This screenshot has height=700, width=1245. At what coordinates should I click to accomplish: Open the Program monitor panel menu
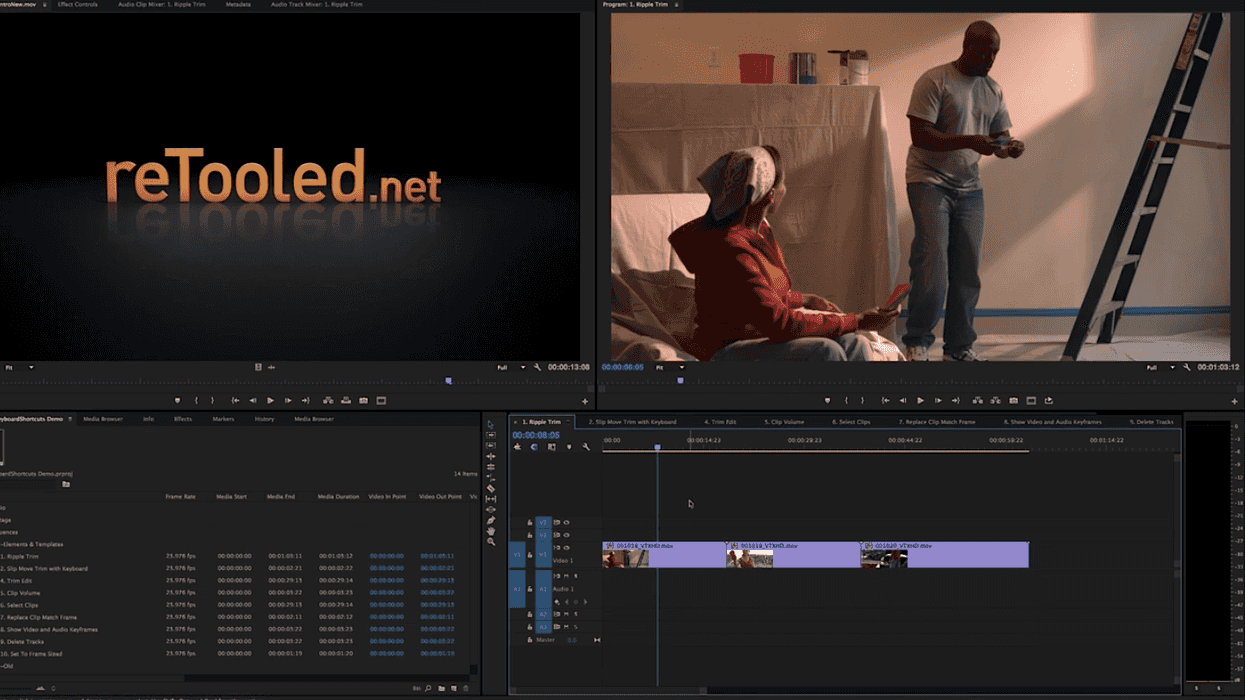point(676,5)
